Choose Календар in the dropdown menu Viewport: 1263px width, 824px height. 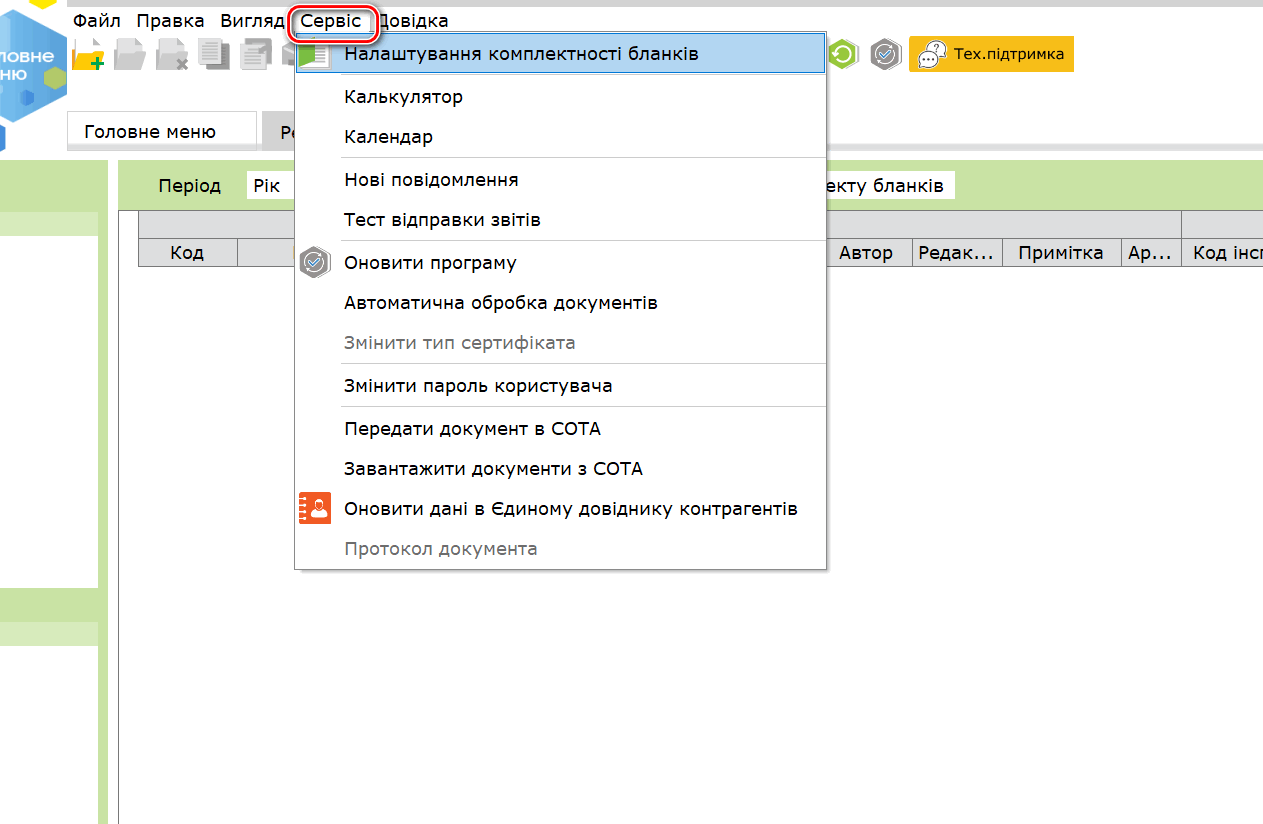point(388,137)
